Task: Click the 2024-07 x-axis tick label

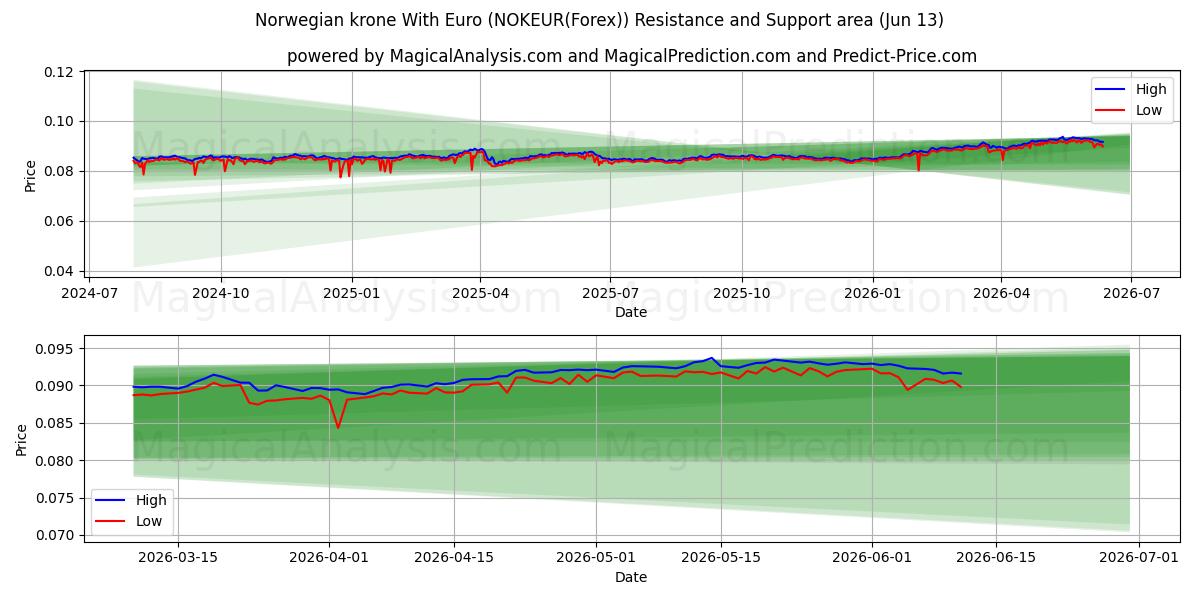Action: tap(90, 294)
